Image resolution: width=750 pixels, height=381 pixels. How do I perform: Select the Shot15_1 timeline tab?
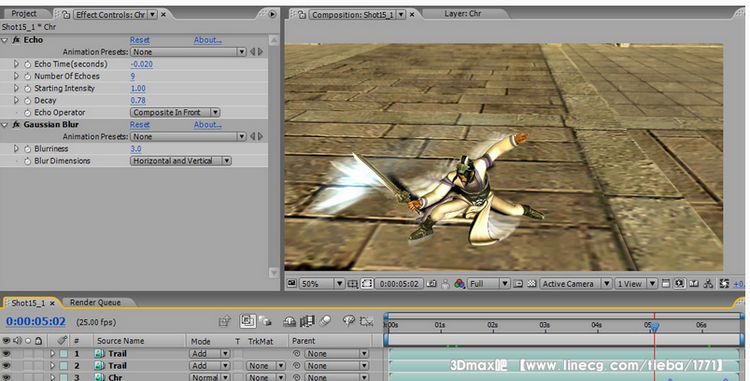coord(28,303)
